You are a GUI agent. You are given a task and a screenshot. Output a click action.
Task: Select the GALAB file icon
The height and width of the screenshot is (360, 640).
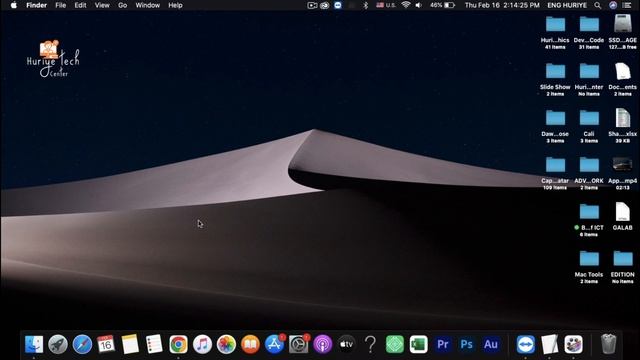pos(622,212)
